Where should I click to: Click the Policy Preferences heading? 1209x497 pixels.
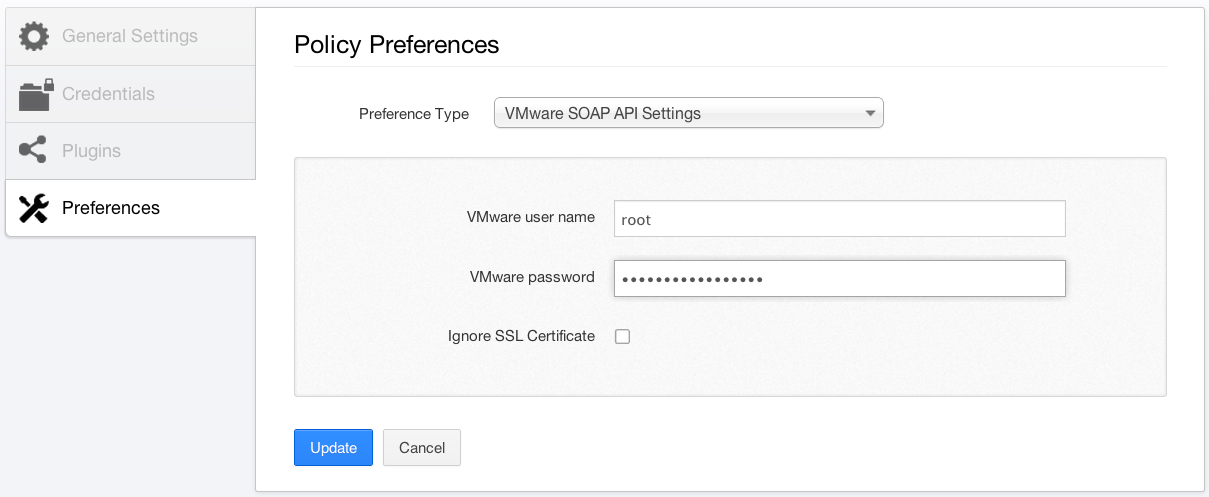click(x=396, y=45)
